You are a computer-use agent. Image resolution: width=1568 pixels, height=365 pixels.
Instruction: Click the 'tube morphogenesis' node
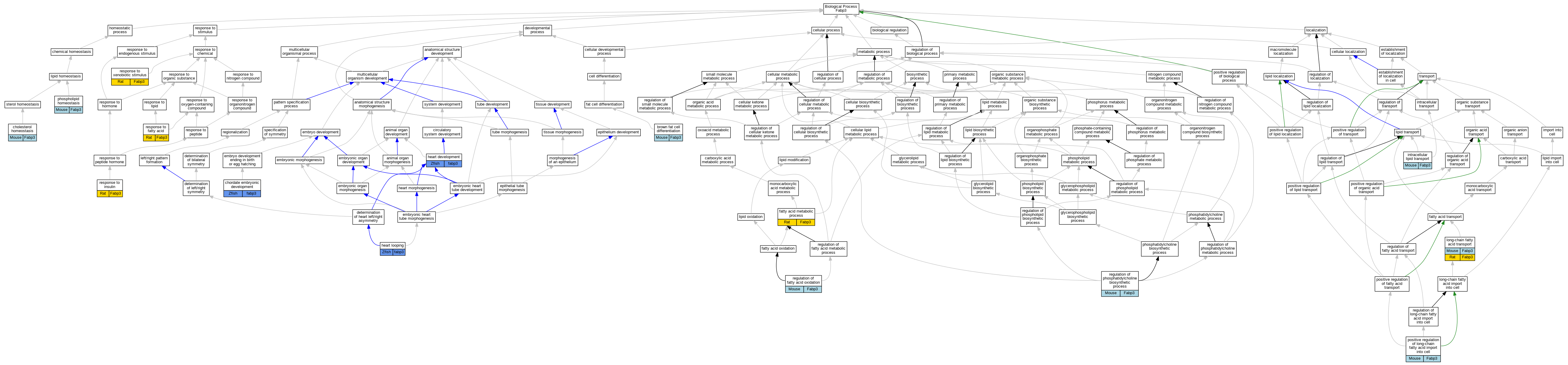(x=509, y=132)
